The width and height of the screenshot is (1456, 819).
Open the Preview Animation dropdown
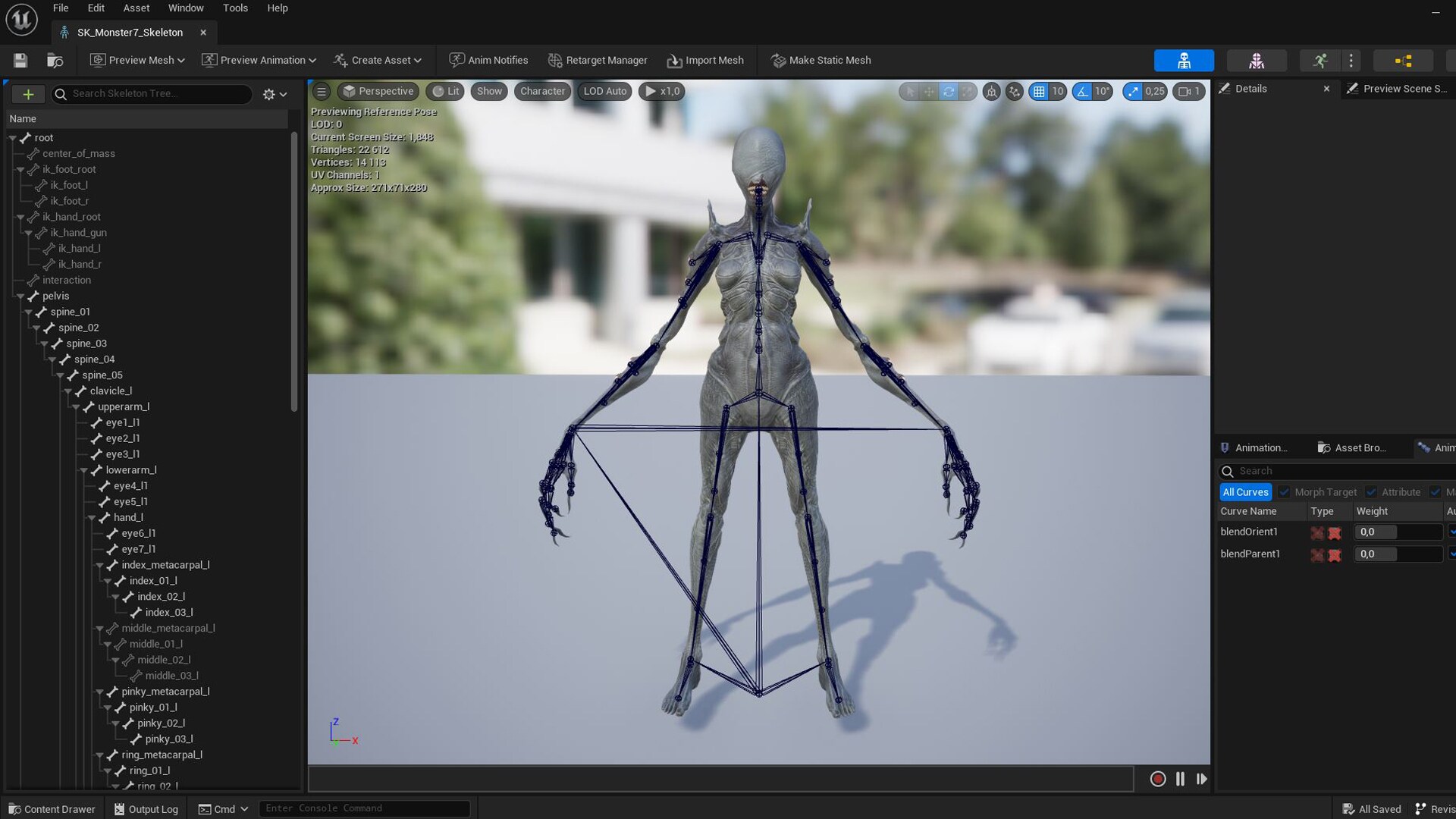pyautogui.click(x=259, y=60)
